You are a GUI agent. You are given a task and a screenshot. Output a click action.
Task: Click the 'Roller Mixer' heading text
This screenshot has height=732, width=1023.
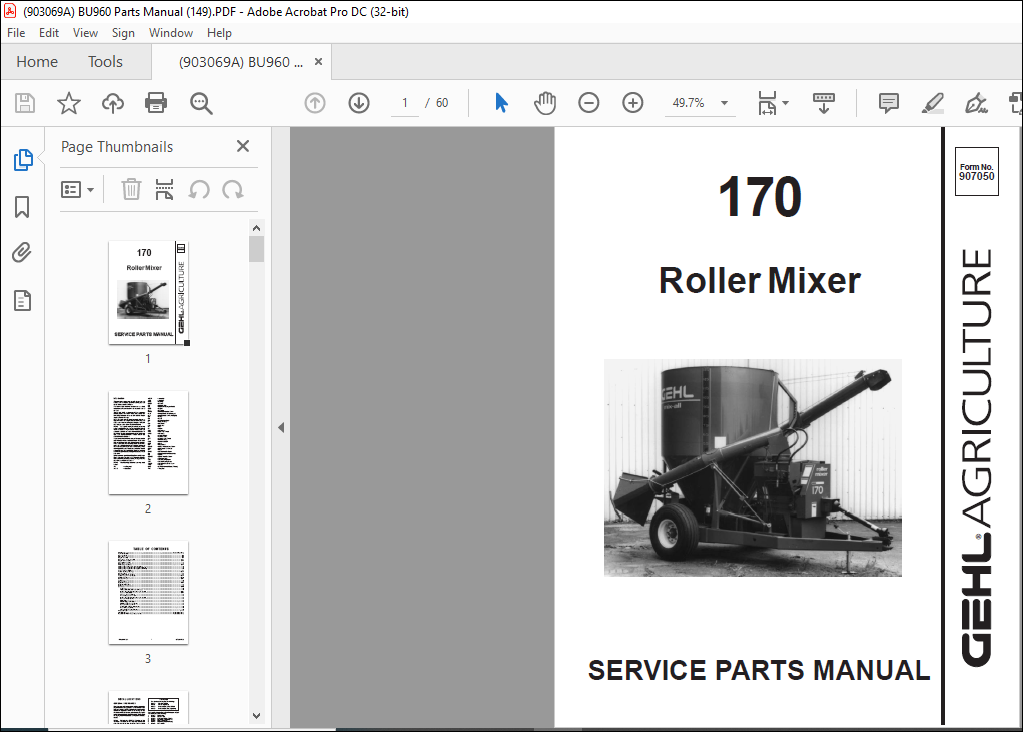coord(759,281)
